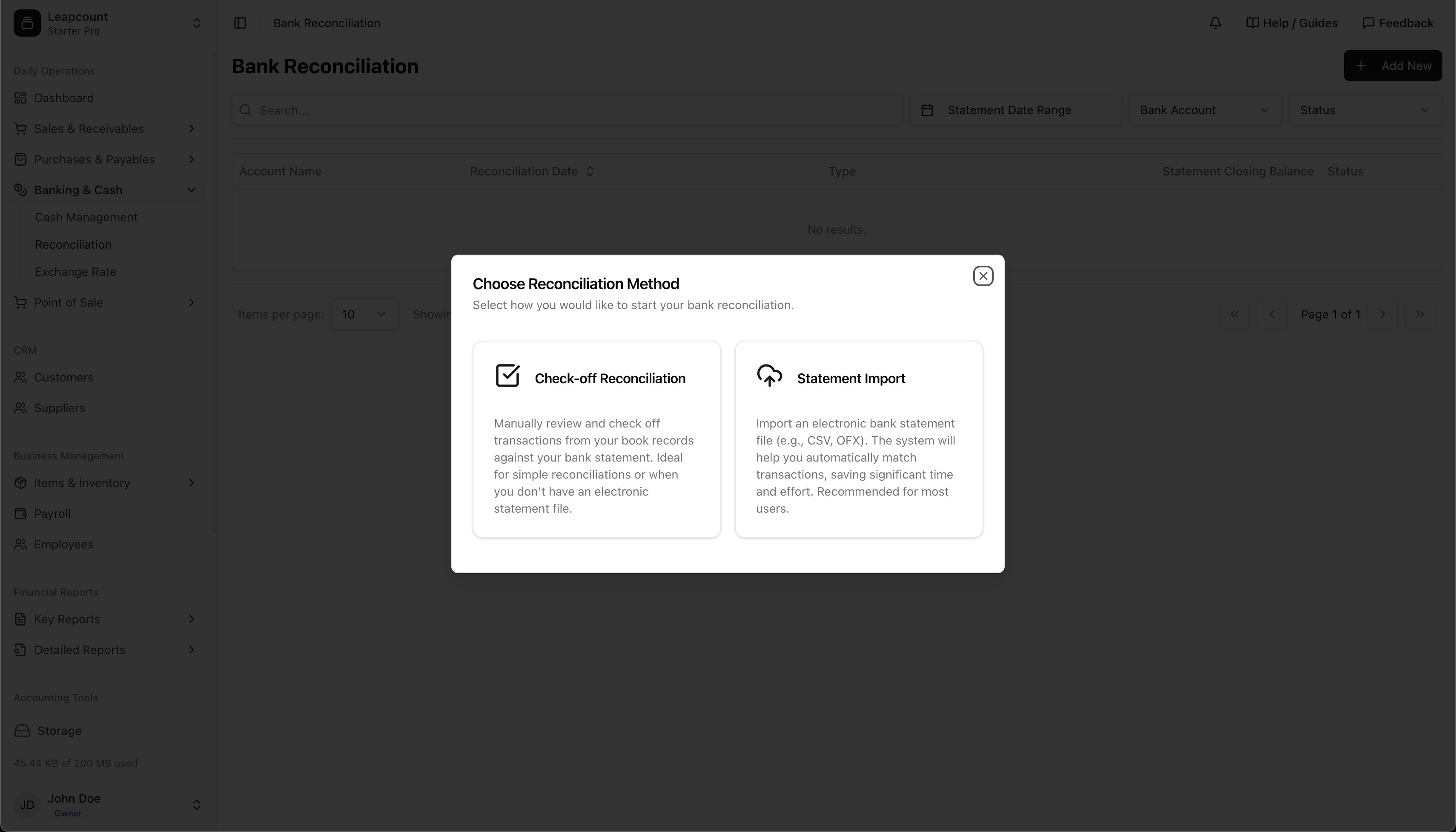Click the Type column header
This screenshot has width=1456, height=832.
pyautogui.click(x=842, y=172)
